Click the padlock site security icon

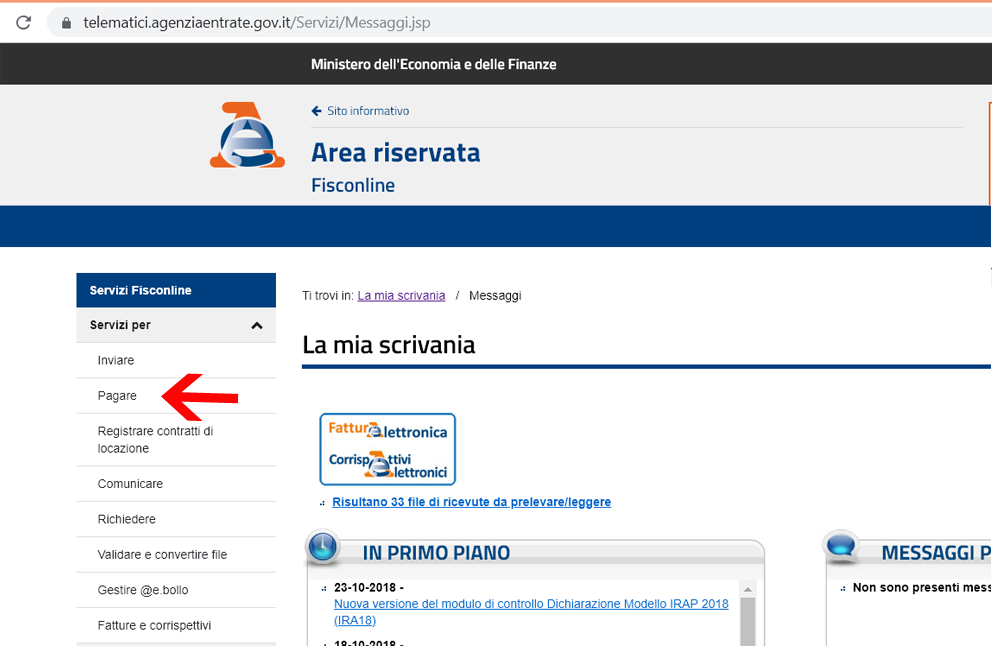click(66, 23)
